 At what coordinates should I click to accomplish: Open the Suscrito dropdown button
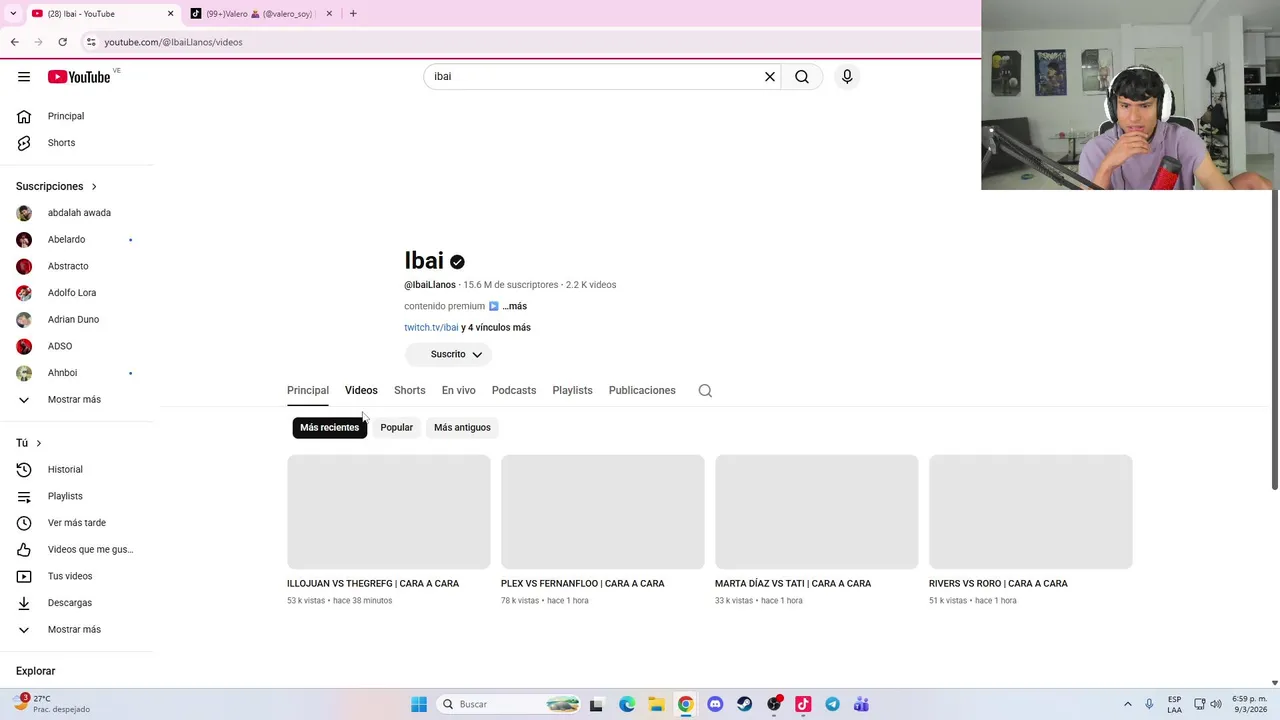pyautogui.click(x=448, y=354)
